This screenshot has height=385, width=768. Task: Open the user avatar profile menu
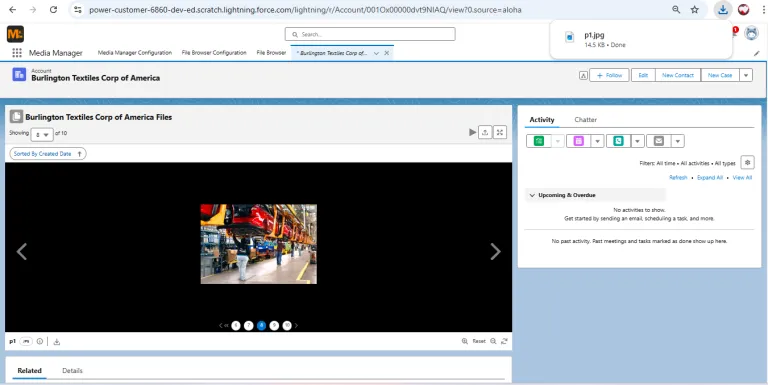751,34
